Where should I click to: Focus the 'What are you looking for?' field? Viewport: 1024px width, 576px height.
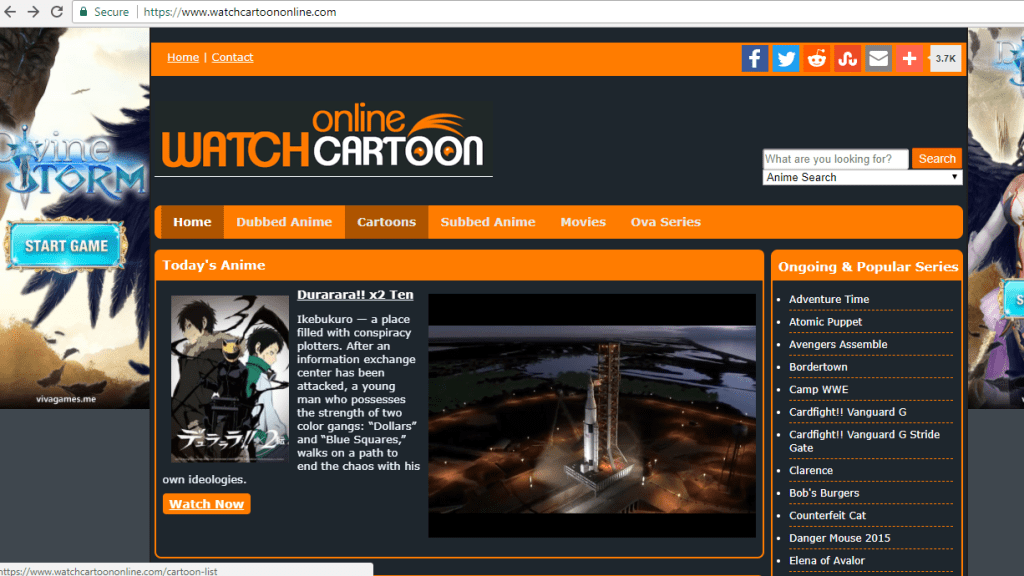tap(835, 159)
